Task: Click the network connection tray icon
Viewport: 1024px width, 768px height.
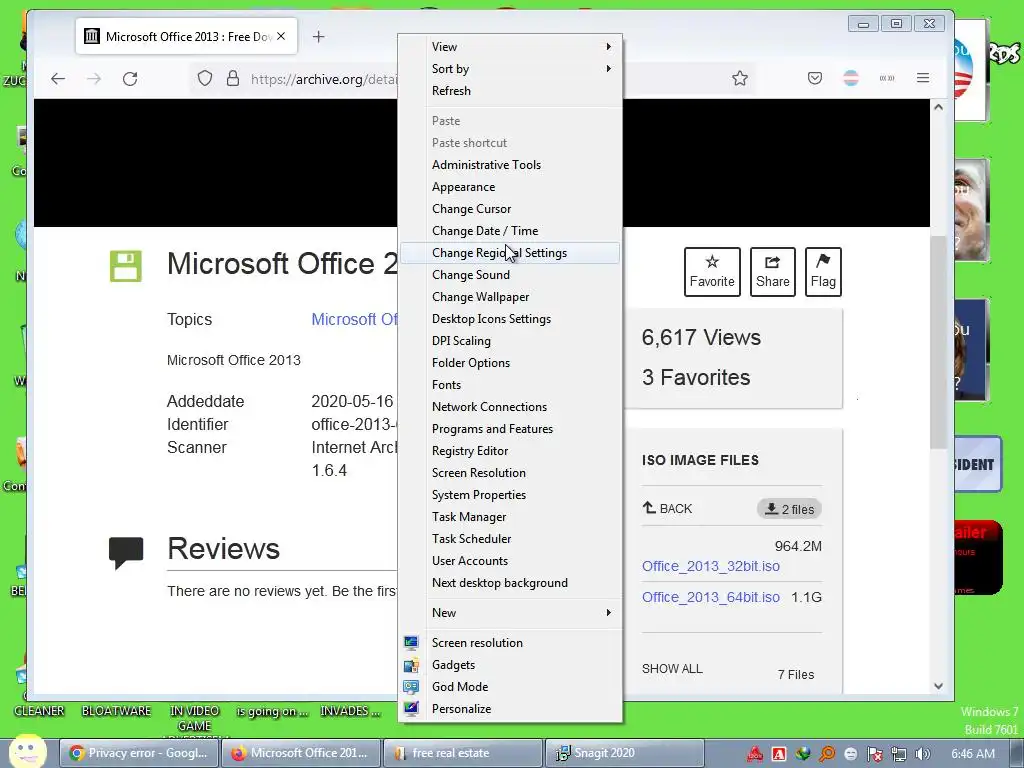Action: coord(899,754)
